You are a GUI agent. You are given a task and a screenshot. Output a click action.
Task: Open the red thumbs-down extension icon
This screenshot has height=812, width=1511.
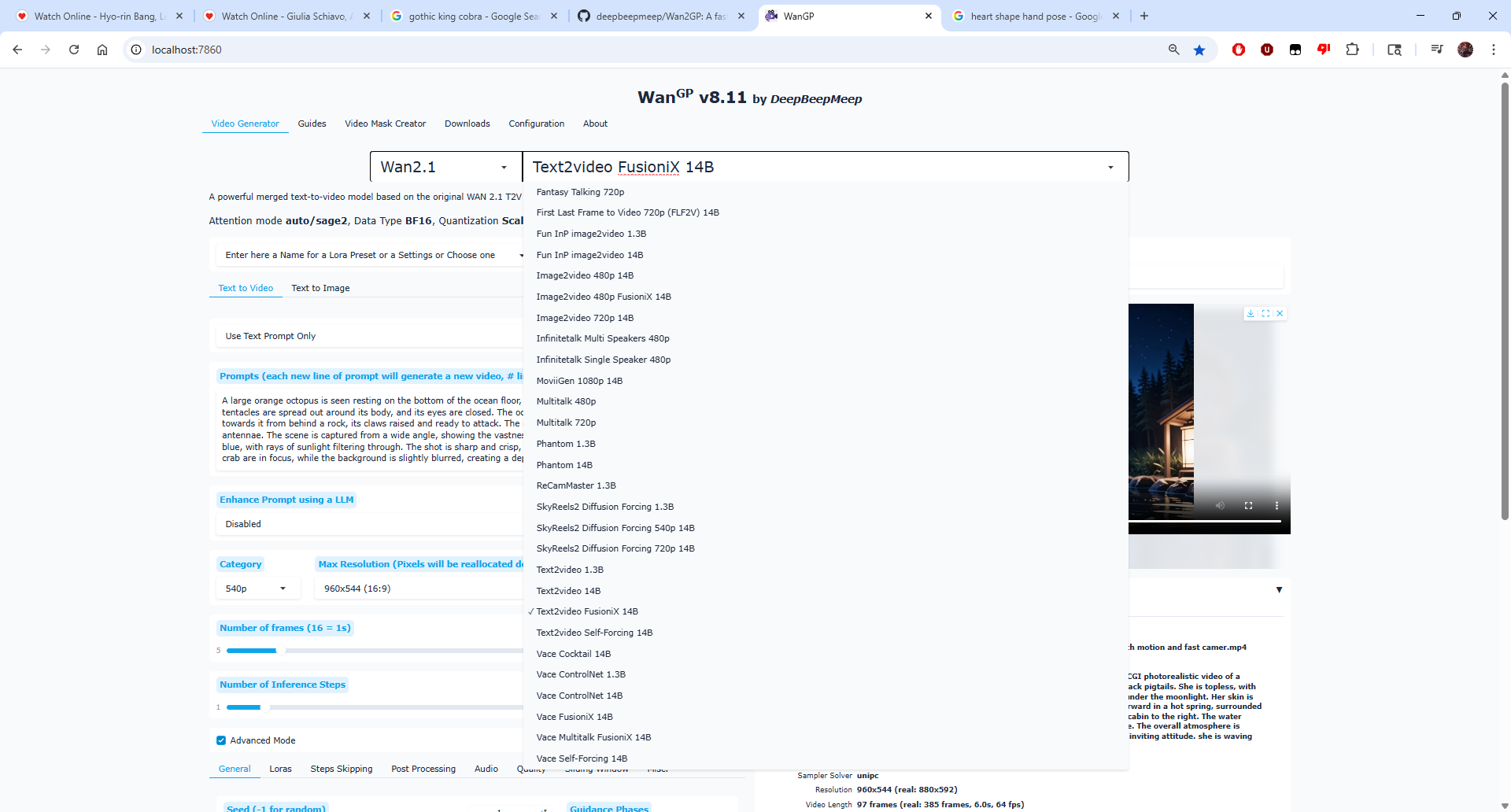pyautogui.click(x=1324, y=50)
